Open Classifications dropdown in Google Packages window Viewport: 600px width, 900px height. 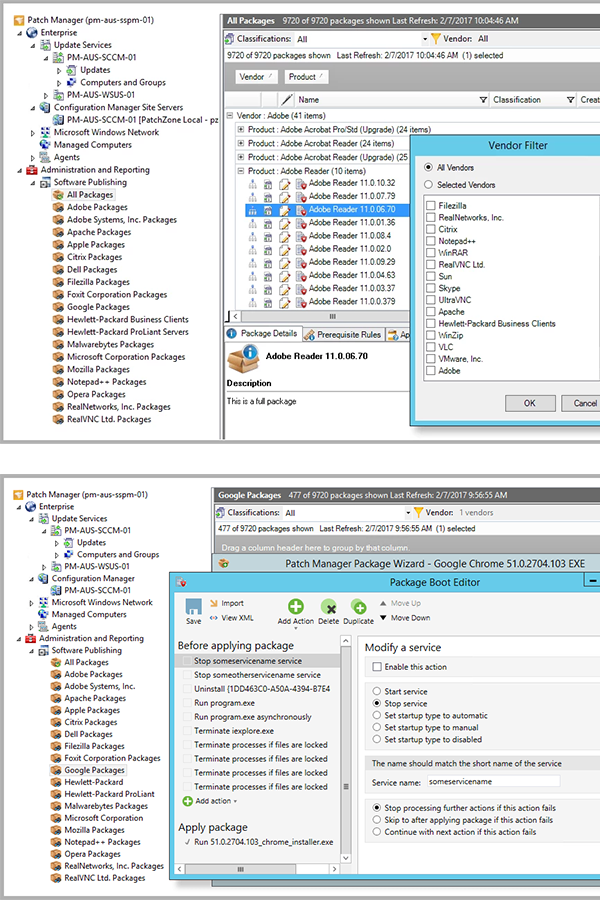tap(408, 513)
